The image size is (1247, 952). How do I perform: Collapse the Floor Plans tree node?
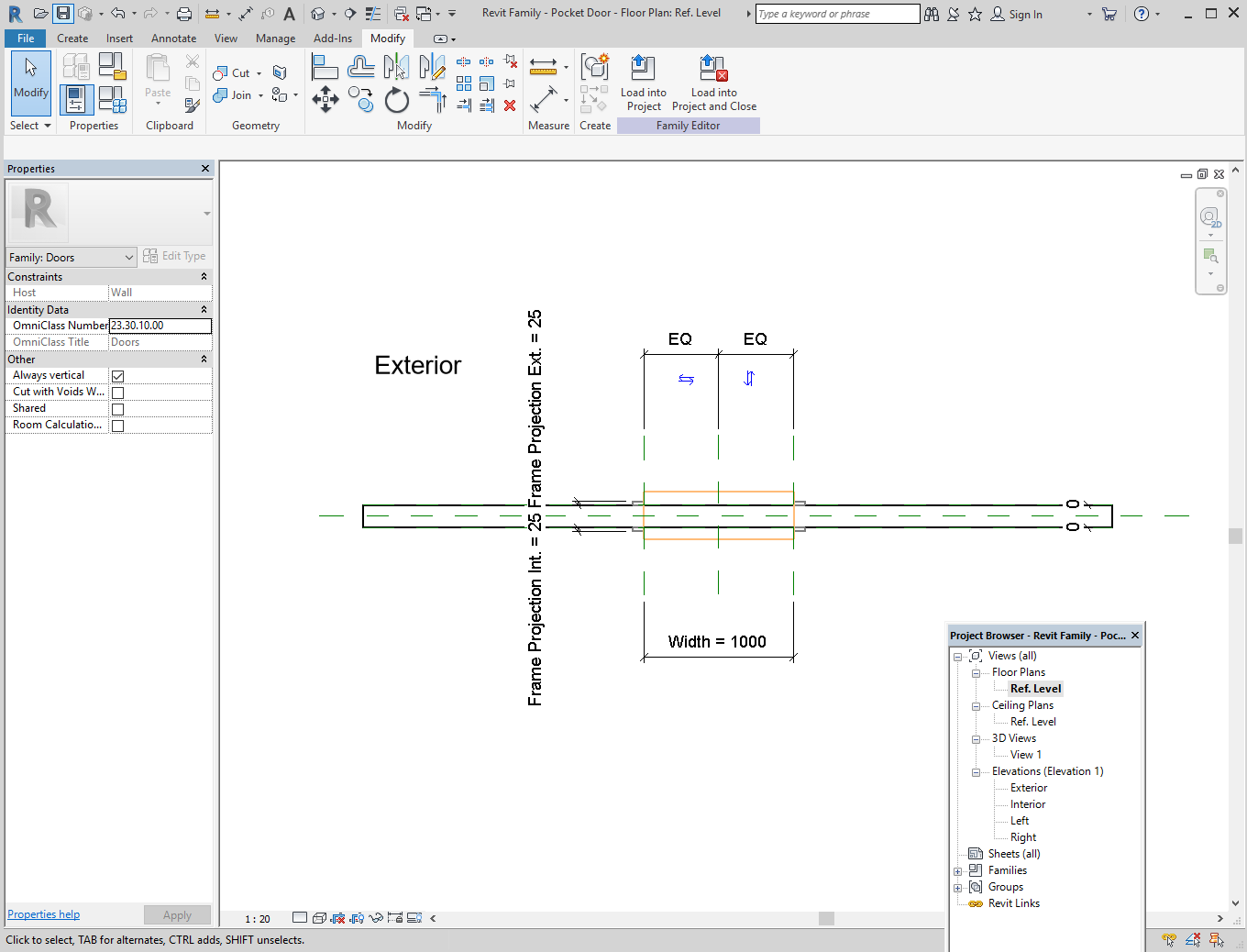[x=976, y=673]
